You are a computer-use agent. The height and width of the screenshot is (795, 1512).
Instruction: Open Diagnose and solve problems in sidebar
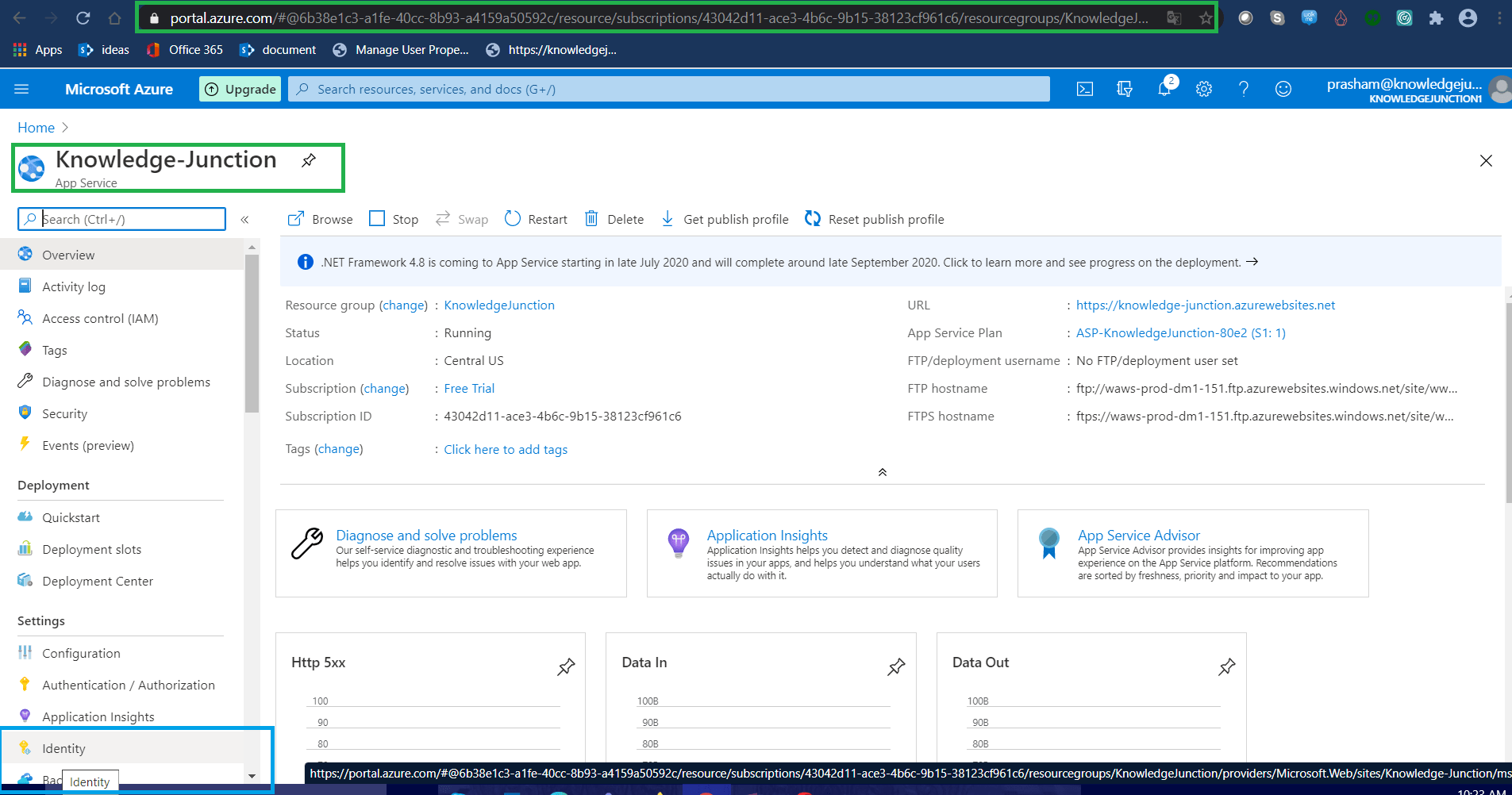(x=122, y=382)
